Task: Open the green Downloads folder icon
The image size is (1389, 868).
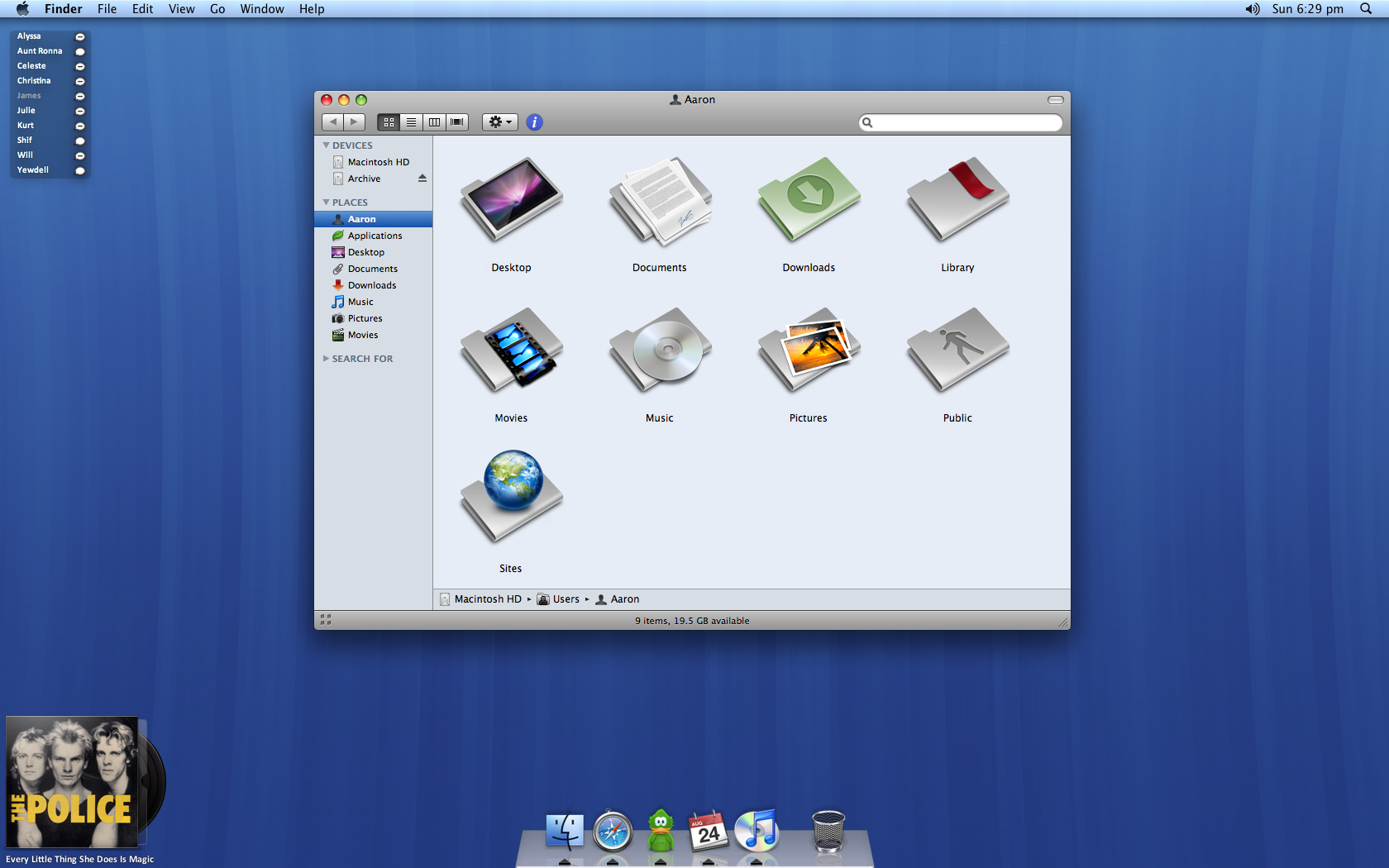Action: [x=809, y=199]
